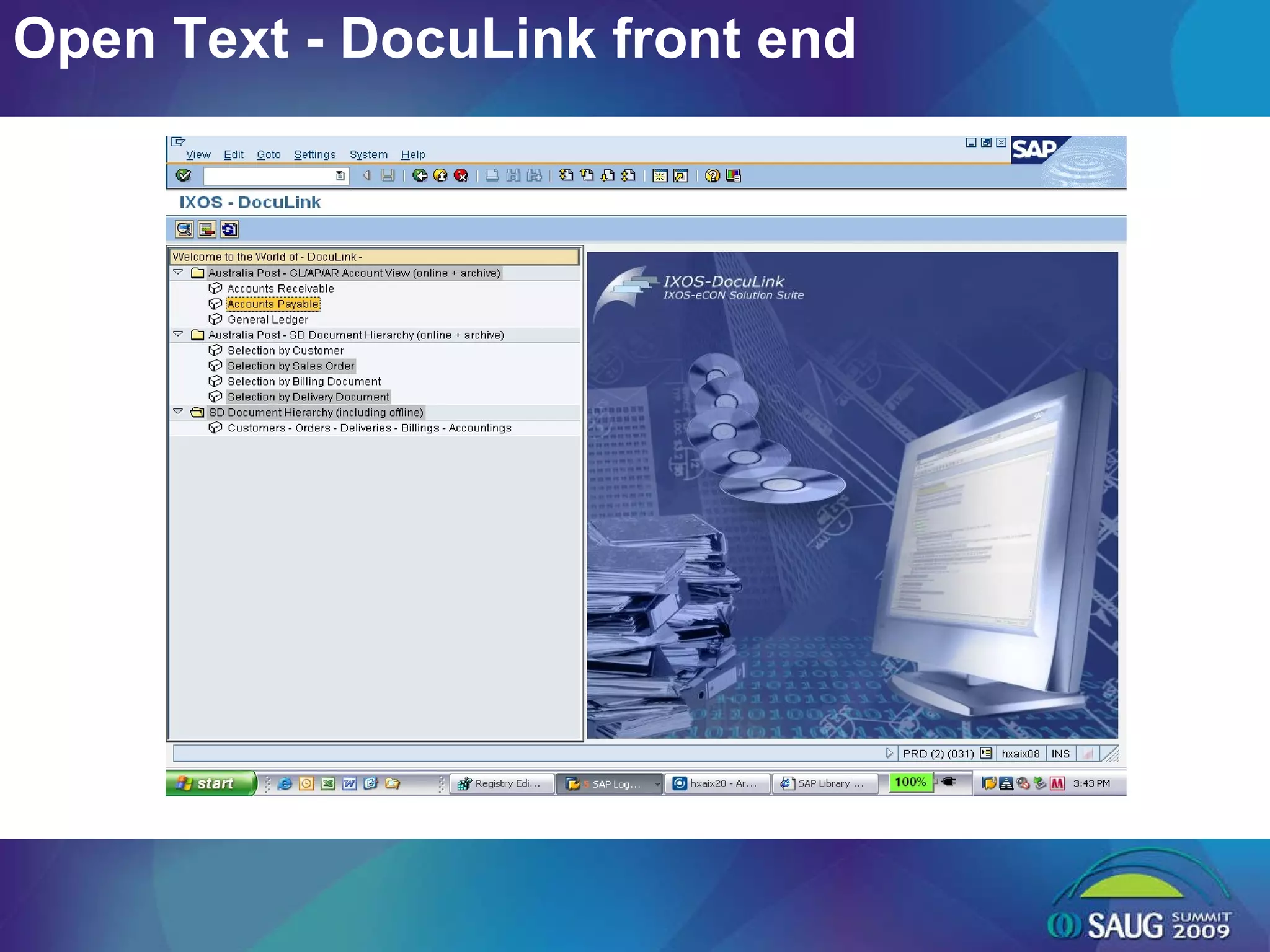
Task: Click the green 100% battery indicator
Action: click(911, 783)
